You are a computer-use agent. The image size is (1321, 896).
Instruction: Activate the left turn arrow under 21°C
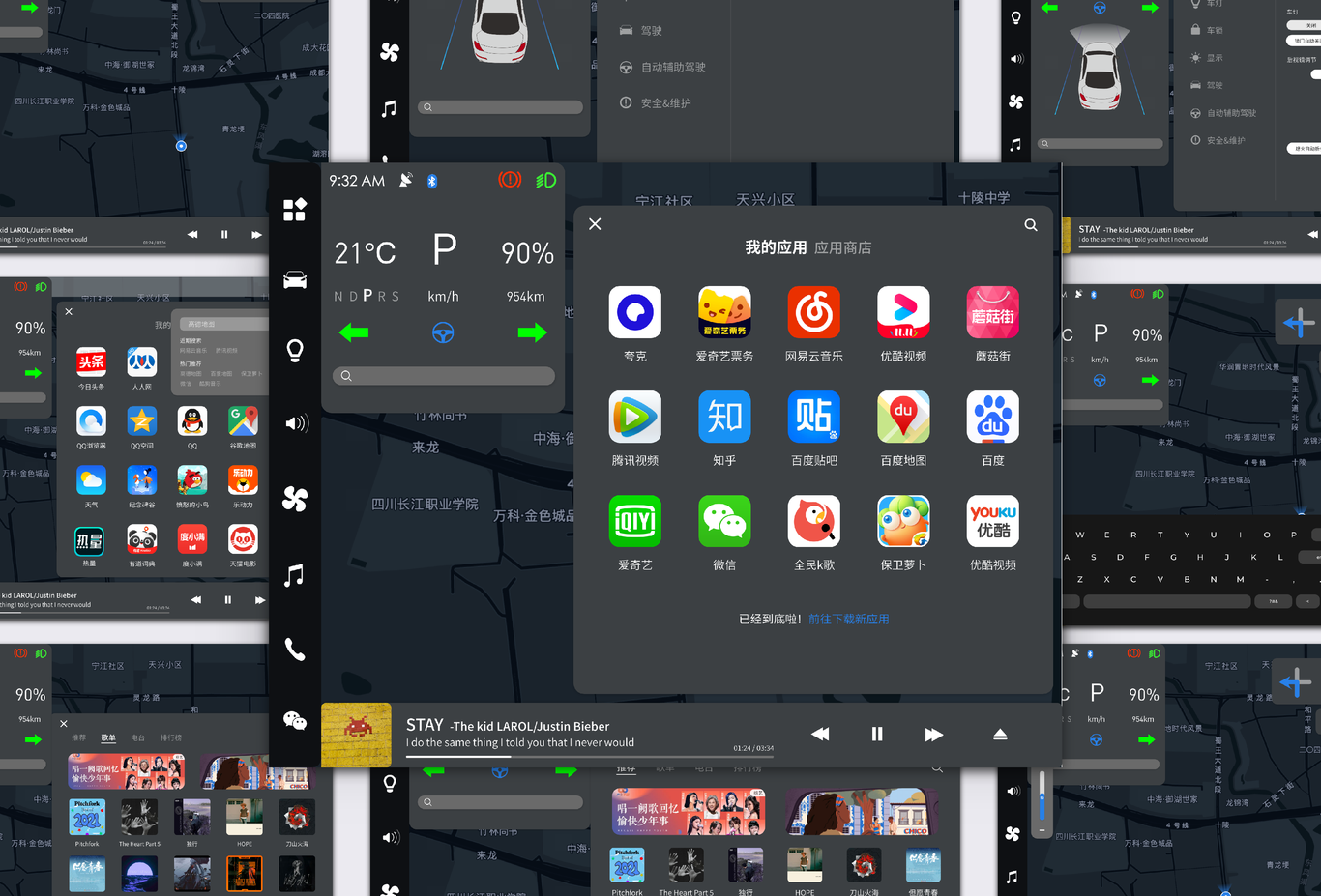point(354,332)
